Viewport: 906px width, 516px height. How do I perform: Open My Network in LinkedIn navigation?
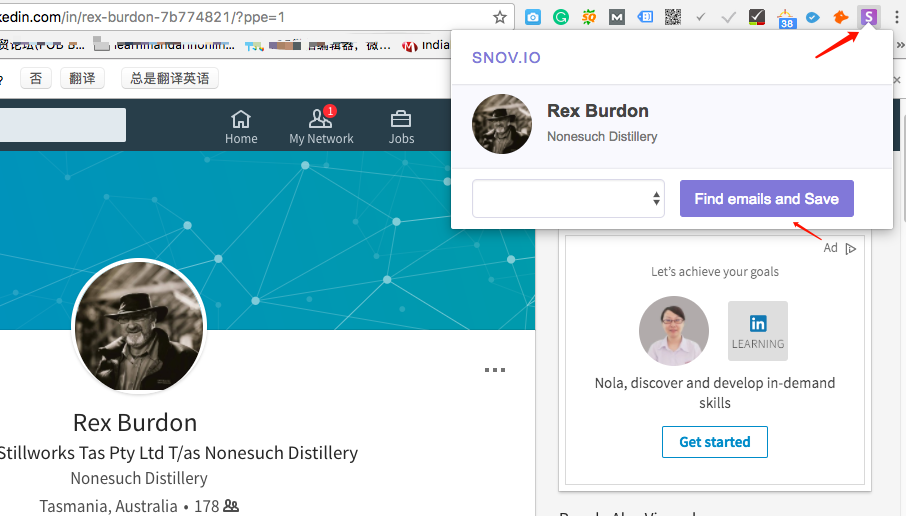coord(321,127)
